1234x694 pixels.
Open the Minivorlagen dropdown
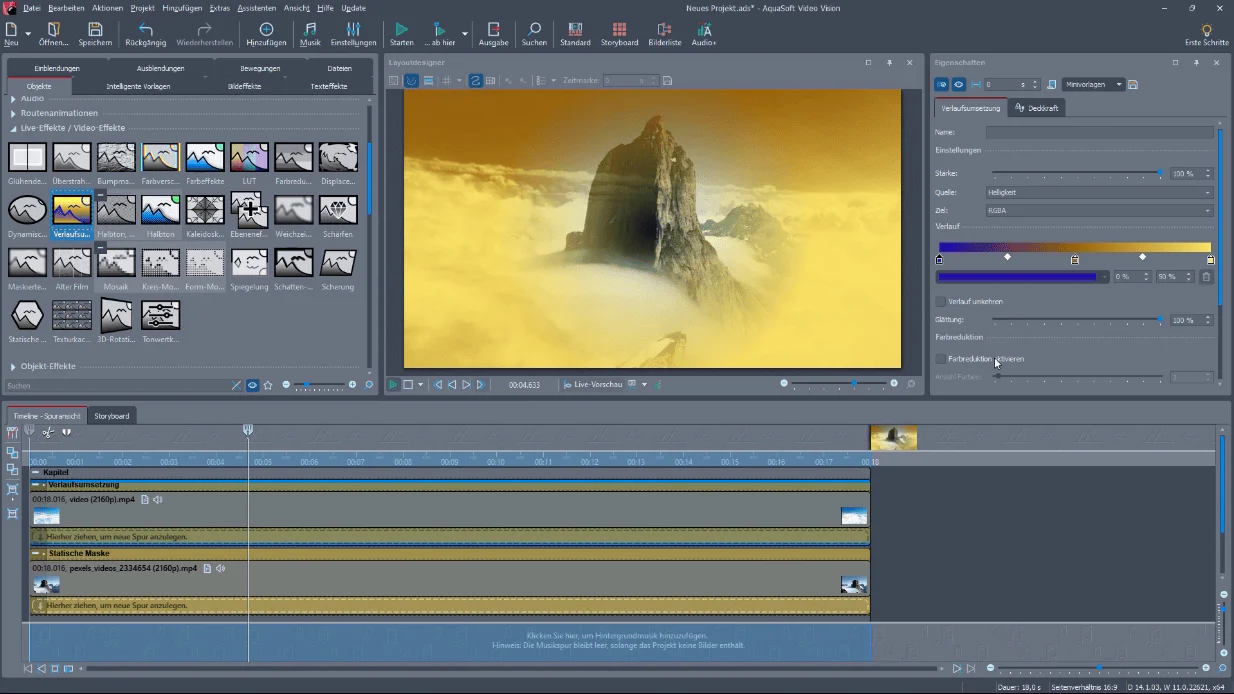click(1093, 85)
